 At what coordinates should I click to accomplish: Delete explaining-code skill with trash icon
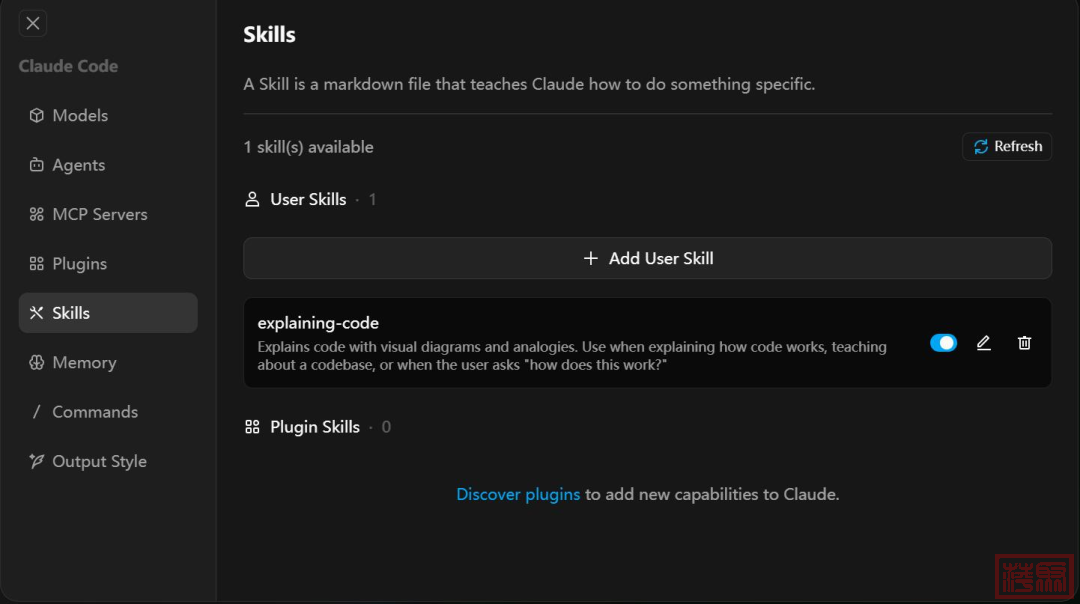[x=1024, y=343]
